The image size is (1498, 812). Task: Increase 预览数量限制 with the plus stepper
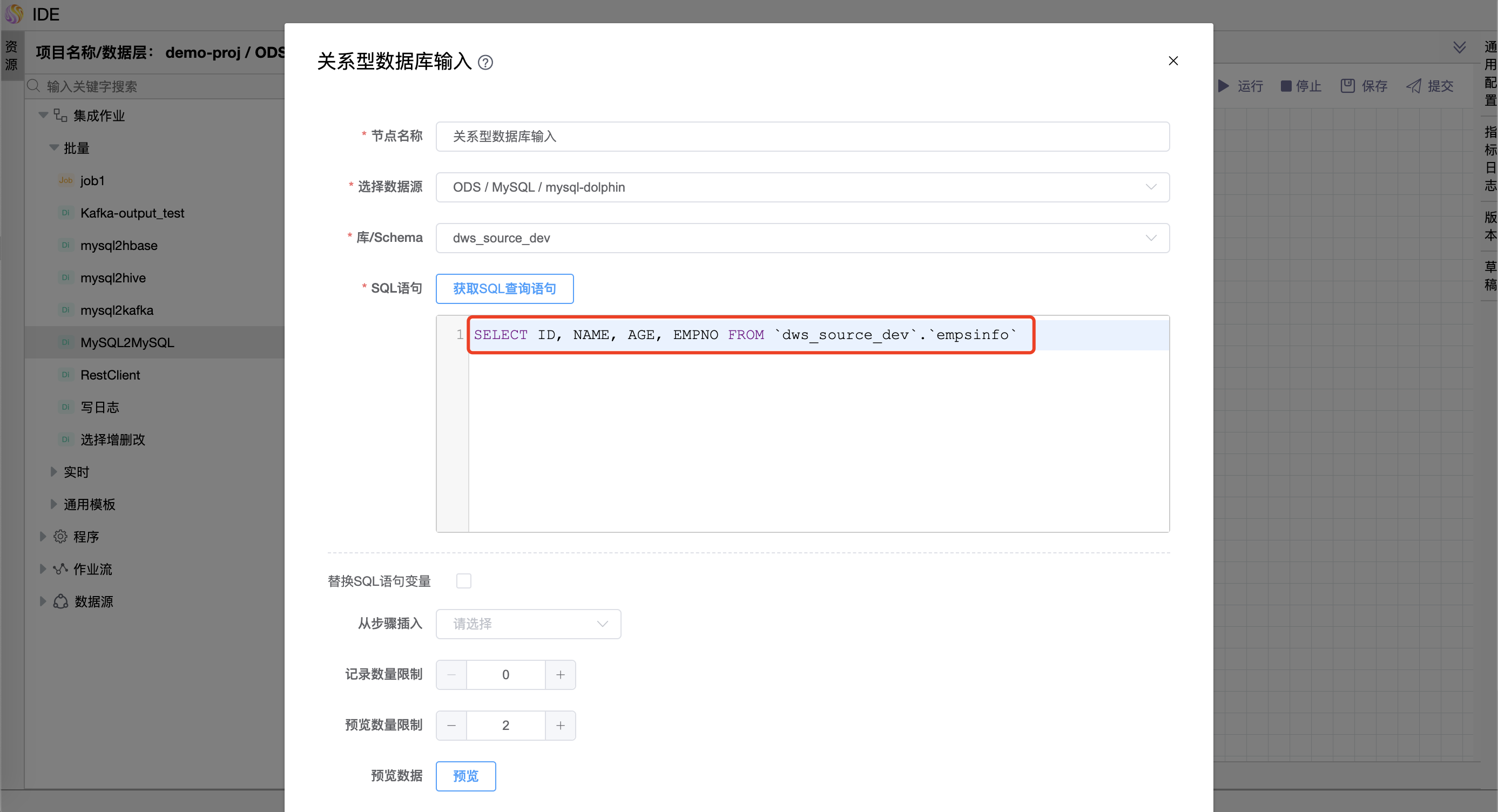(560, 725)
